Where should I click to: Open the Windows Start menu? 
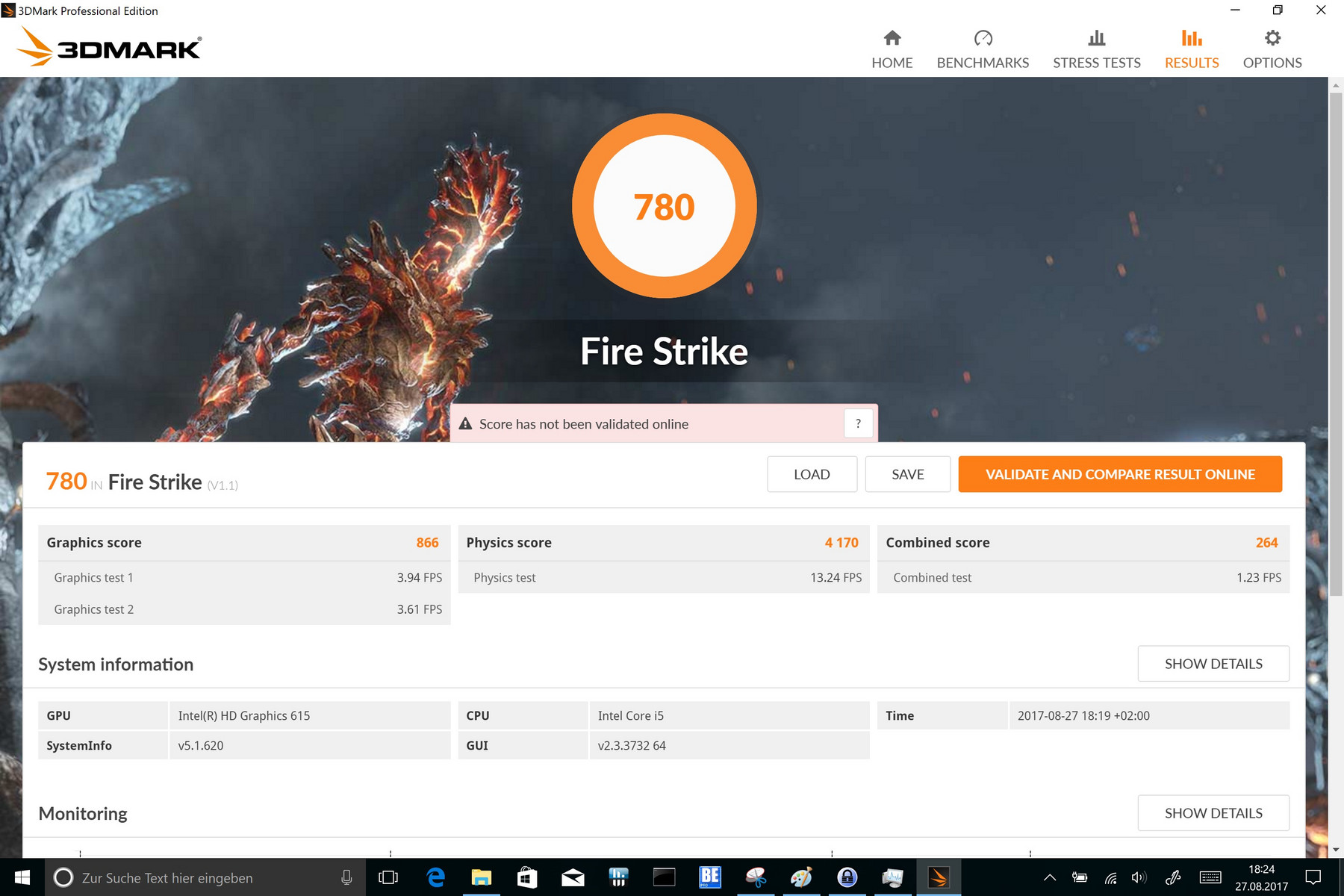tap(22, 877)
